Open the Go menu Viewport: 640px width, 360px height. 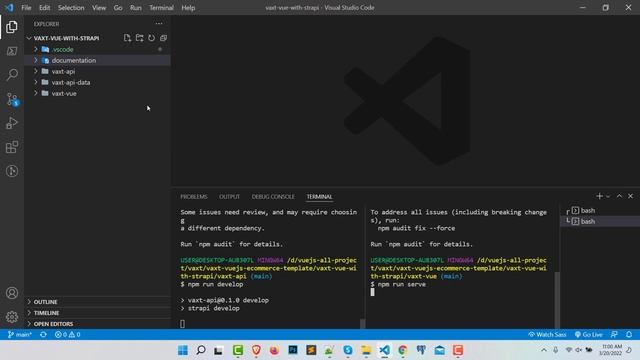click(118, 8)
